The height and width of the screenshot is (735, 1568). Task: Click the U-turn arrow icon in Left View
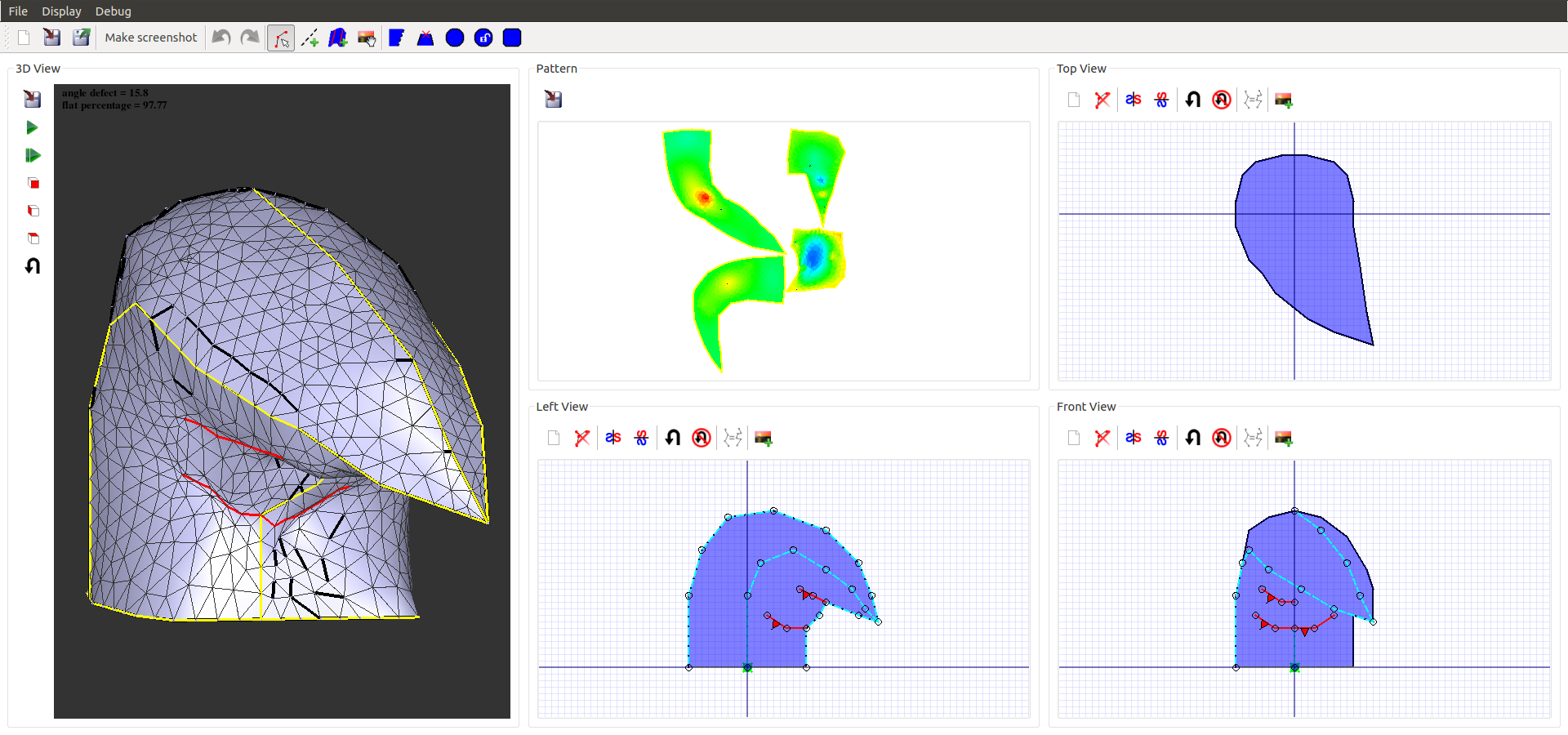tap(673, 438)
